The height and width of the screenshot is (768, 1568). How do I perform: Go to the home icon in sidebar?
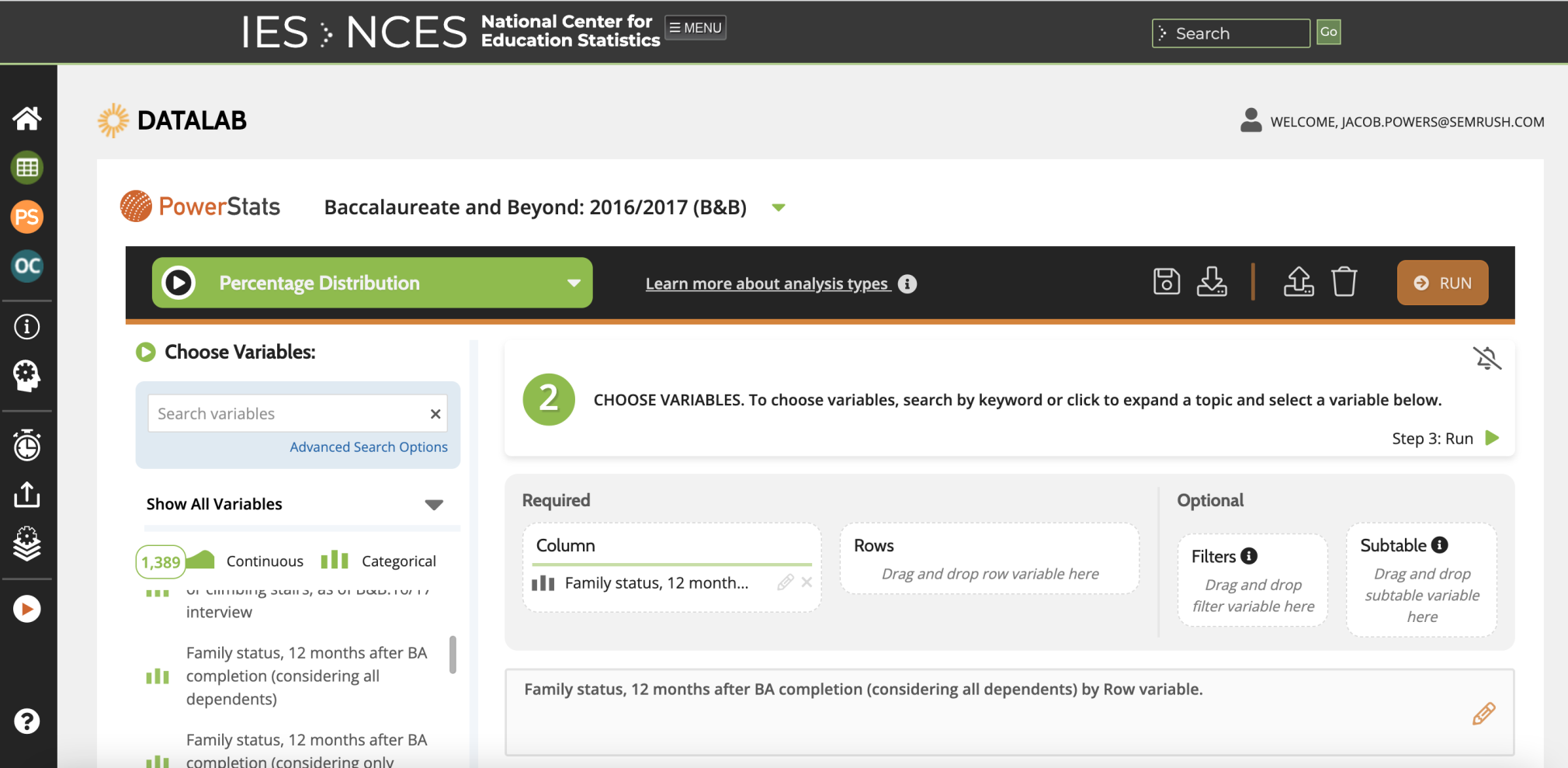click(27, 118)
